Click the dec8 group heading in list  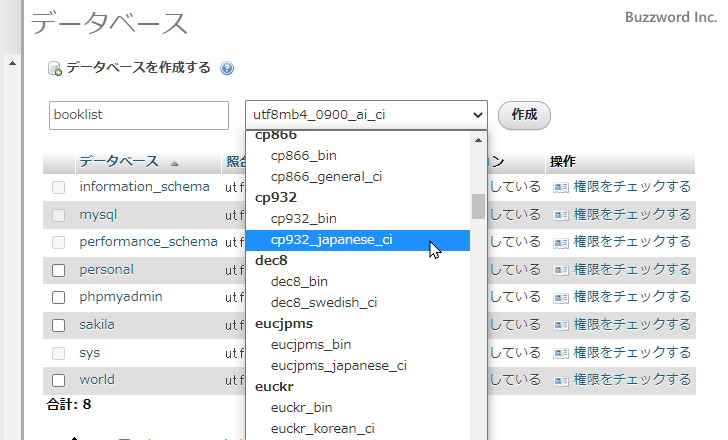pos(271,261)
